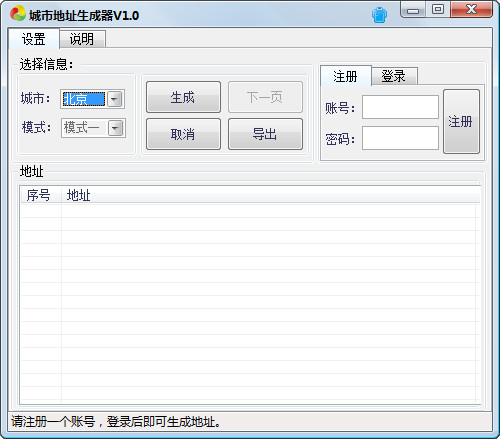
Task: Click the 取消 button
Action: click(183, 134)
